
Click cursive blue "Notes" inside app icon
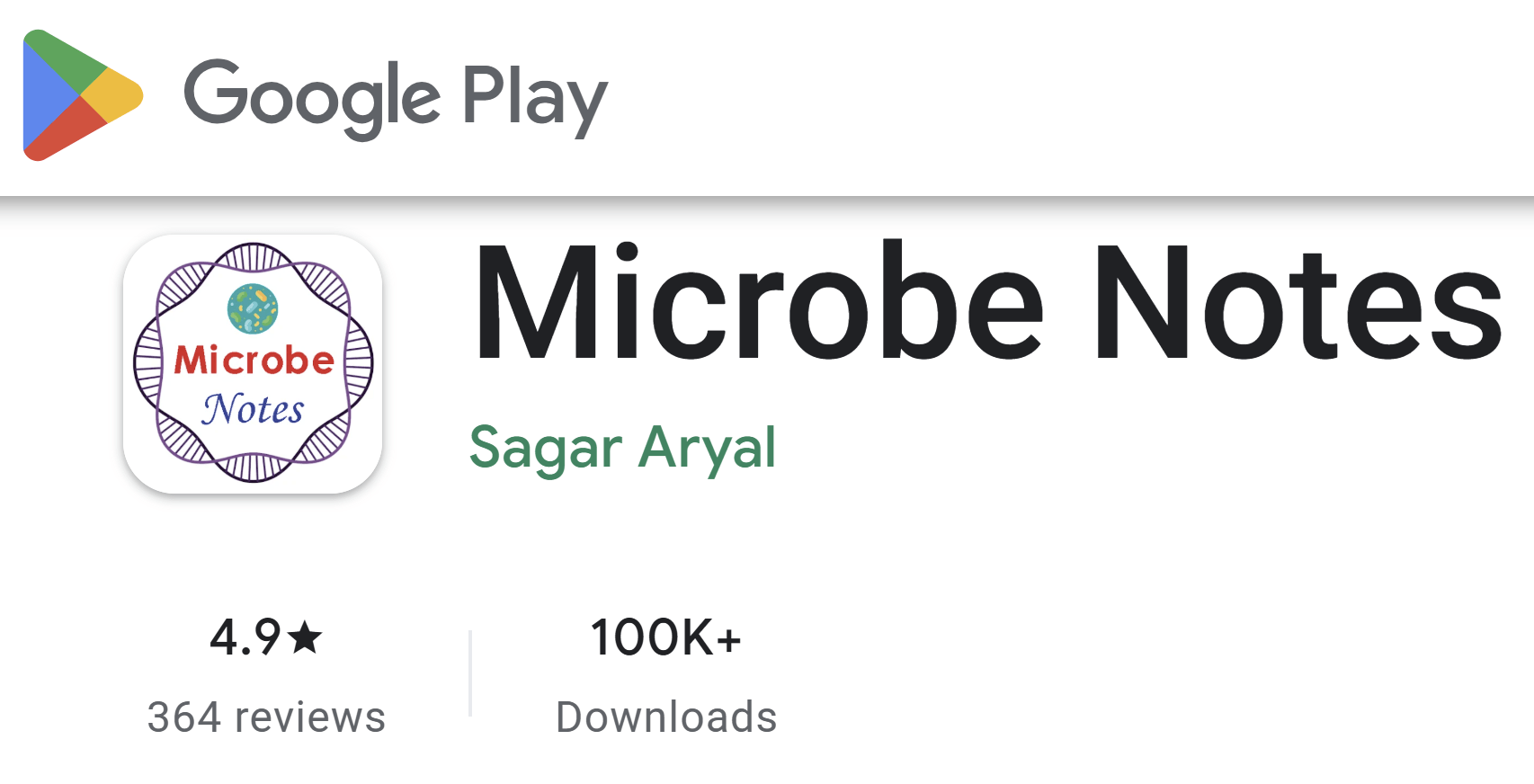click(253, 409)
